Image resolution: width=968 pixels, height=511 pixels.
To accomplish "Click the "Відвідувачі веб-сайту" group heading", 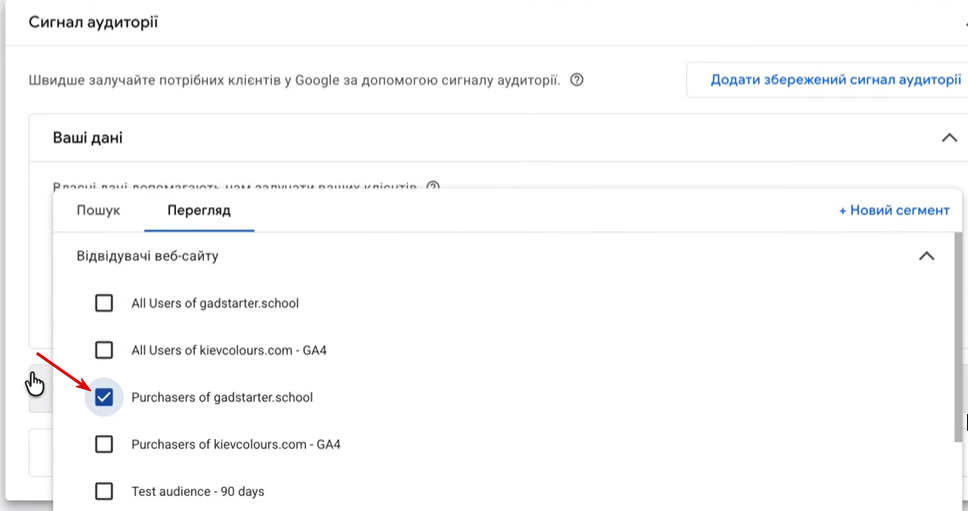I will pos(148,256).
